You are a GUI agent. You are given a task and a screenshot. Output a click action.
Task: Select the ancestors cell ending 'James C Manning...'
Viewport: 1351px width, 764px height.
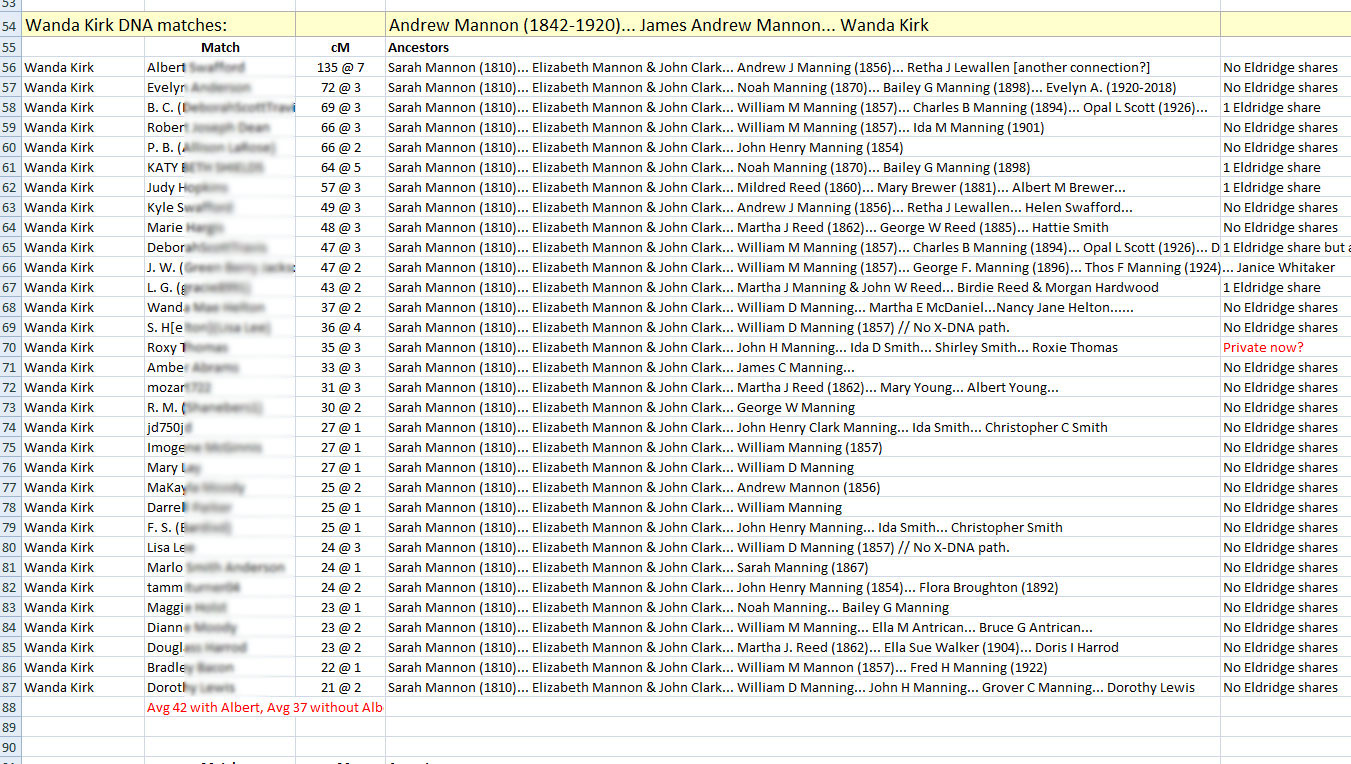tap(803, 367)
